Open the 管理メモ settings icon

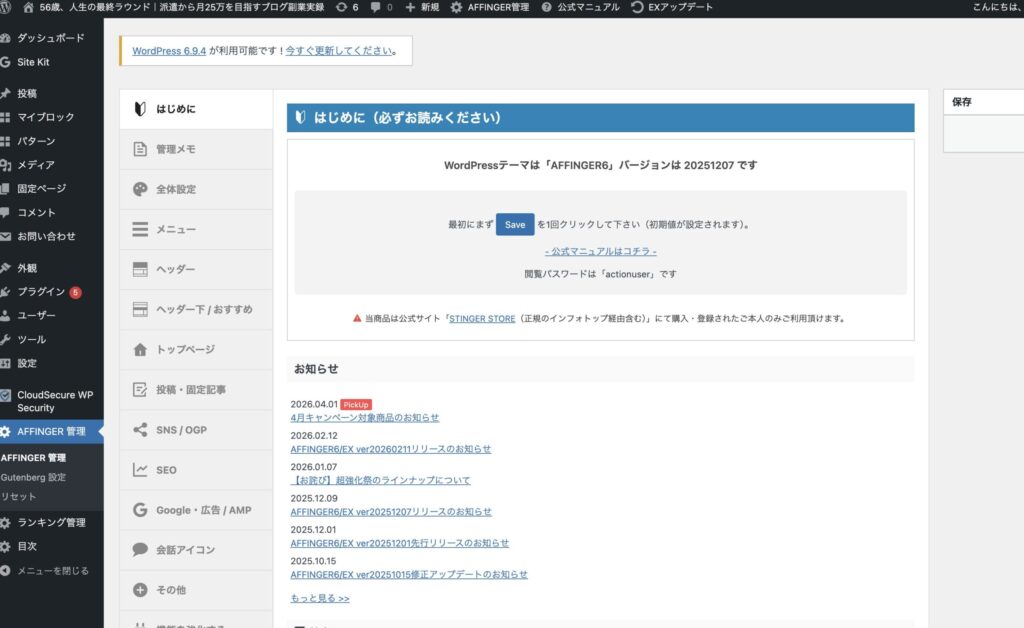(x=139, y=149)
